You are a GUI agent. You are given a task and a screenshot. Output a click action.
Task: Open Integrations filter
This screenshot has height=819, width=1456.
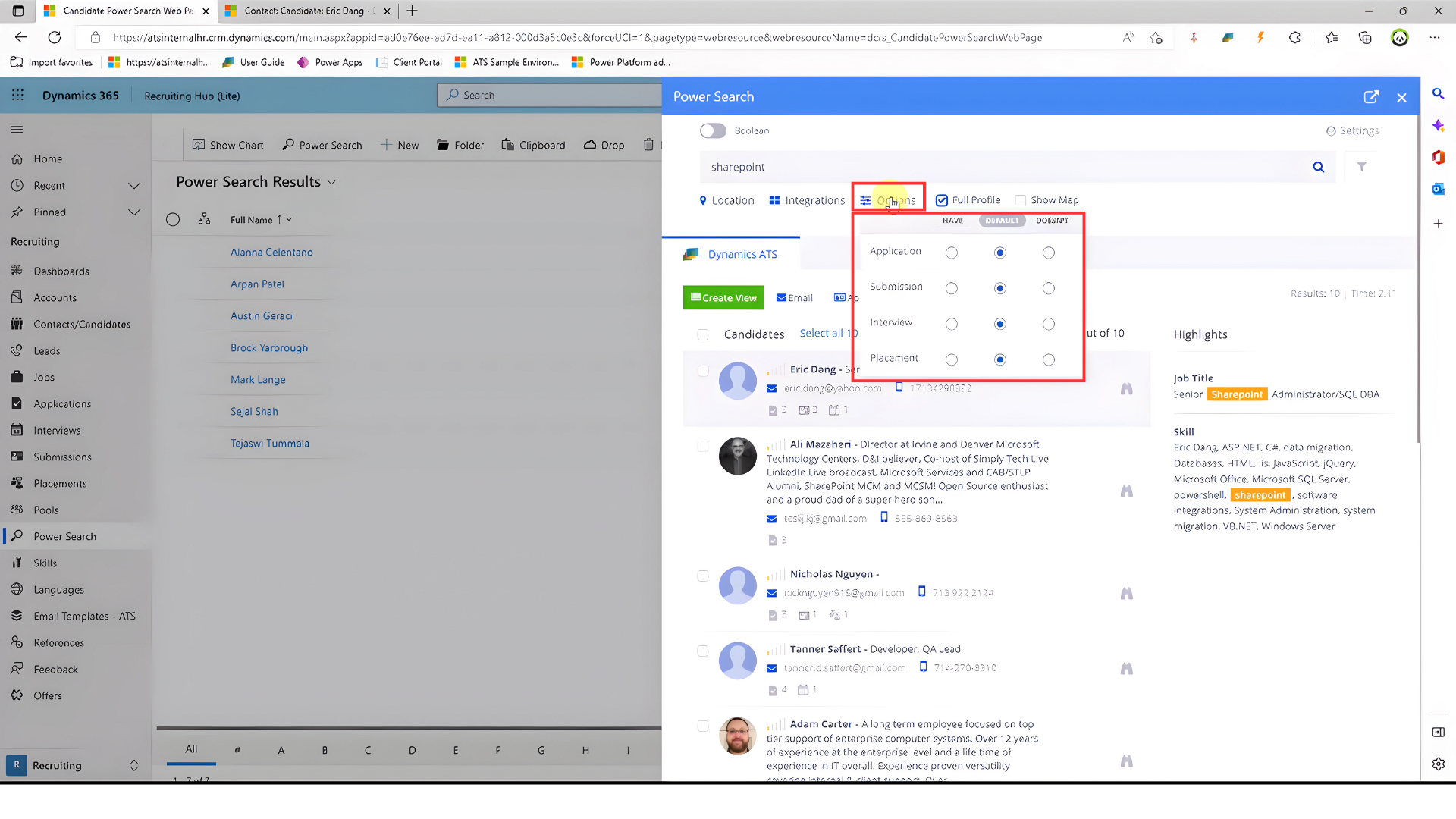tap(807, 200)
